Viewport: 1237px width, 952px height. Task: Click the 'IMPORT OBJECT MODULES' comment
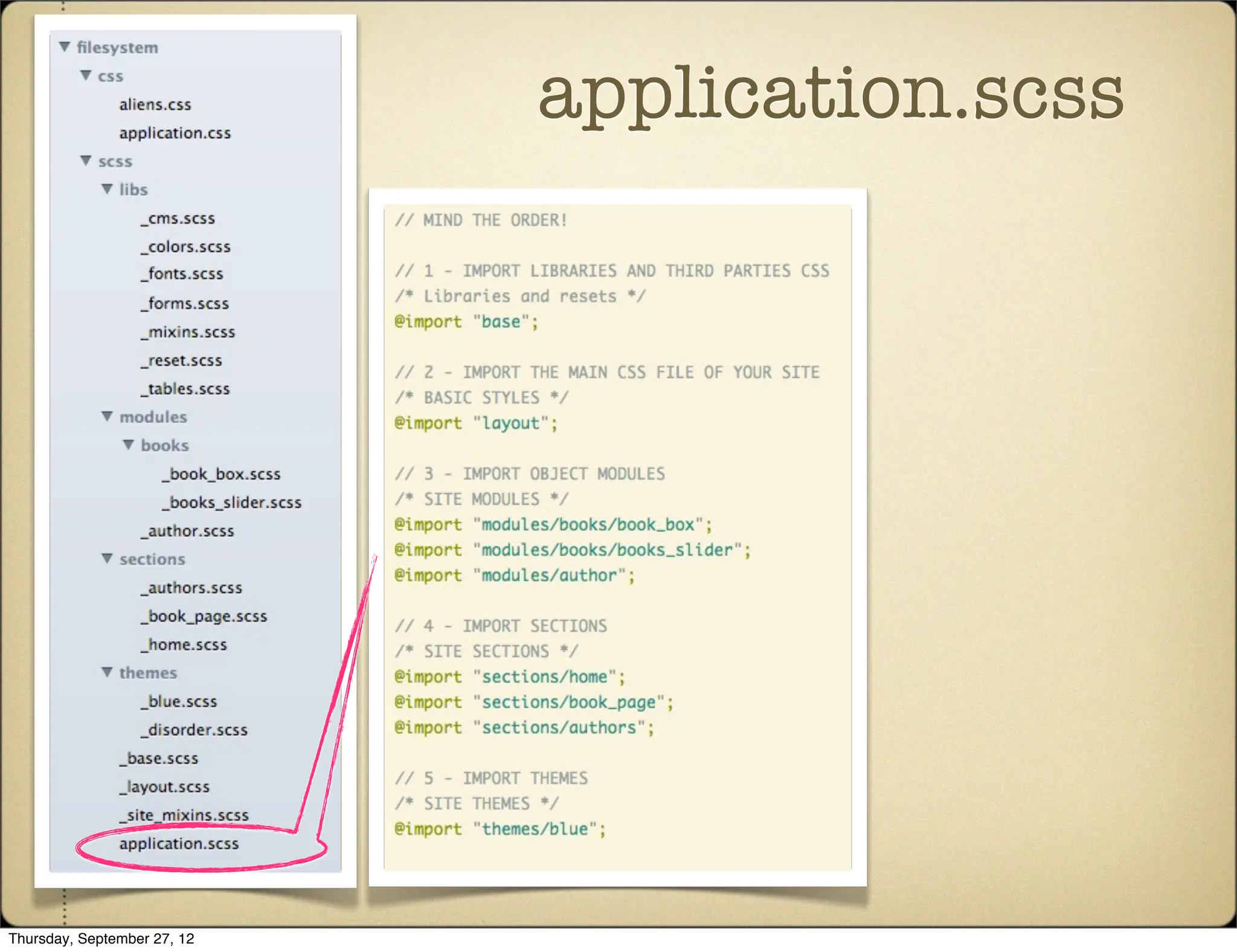tap(530, 474)
